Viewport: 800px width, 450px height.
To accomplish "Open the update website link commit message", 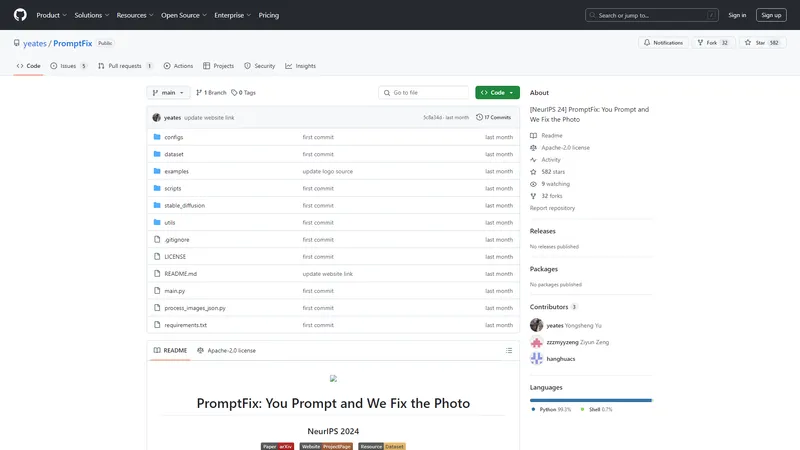I will (209, 117).
